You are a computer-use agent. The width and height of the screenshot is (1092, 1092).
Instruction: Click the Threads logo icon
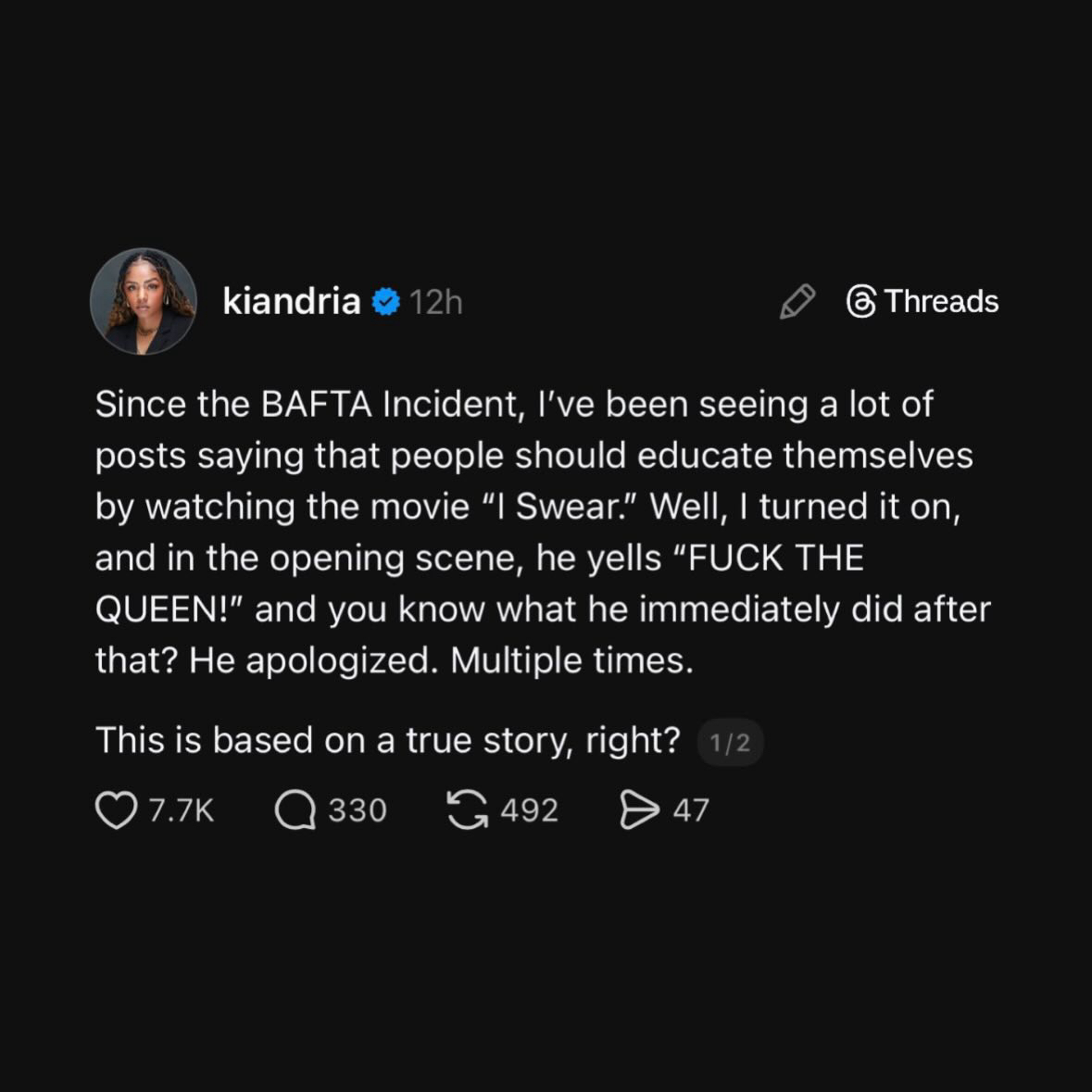tap(861, 302)
